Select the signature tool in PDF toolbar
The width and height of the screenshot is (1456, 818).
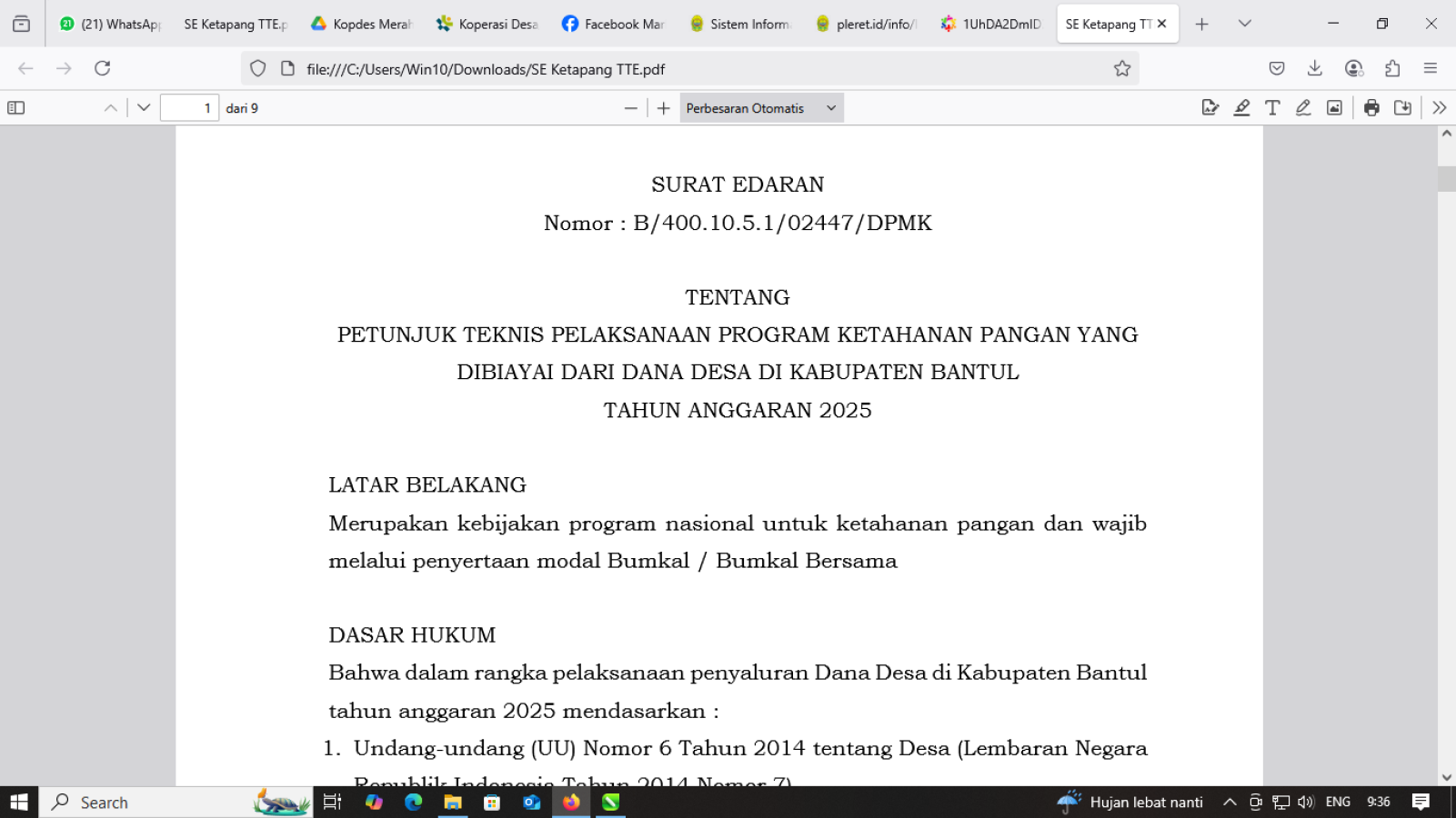click(x=1210, y=108)
